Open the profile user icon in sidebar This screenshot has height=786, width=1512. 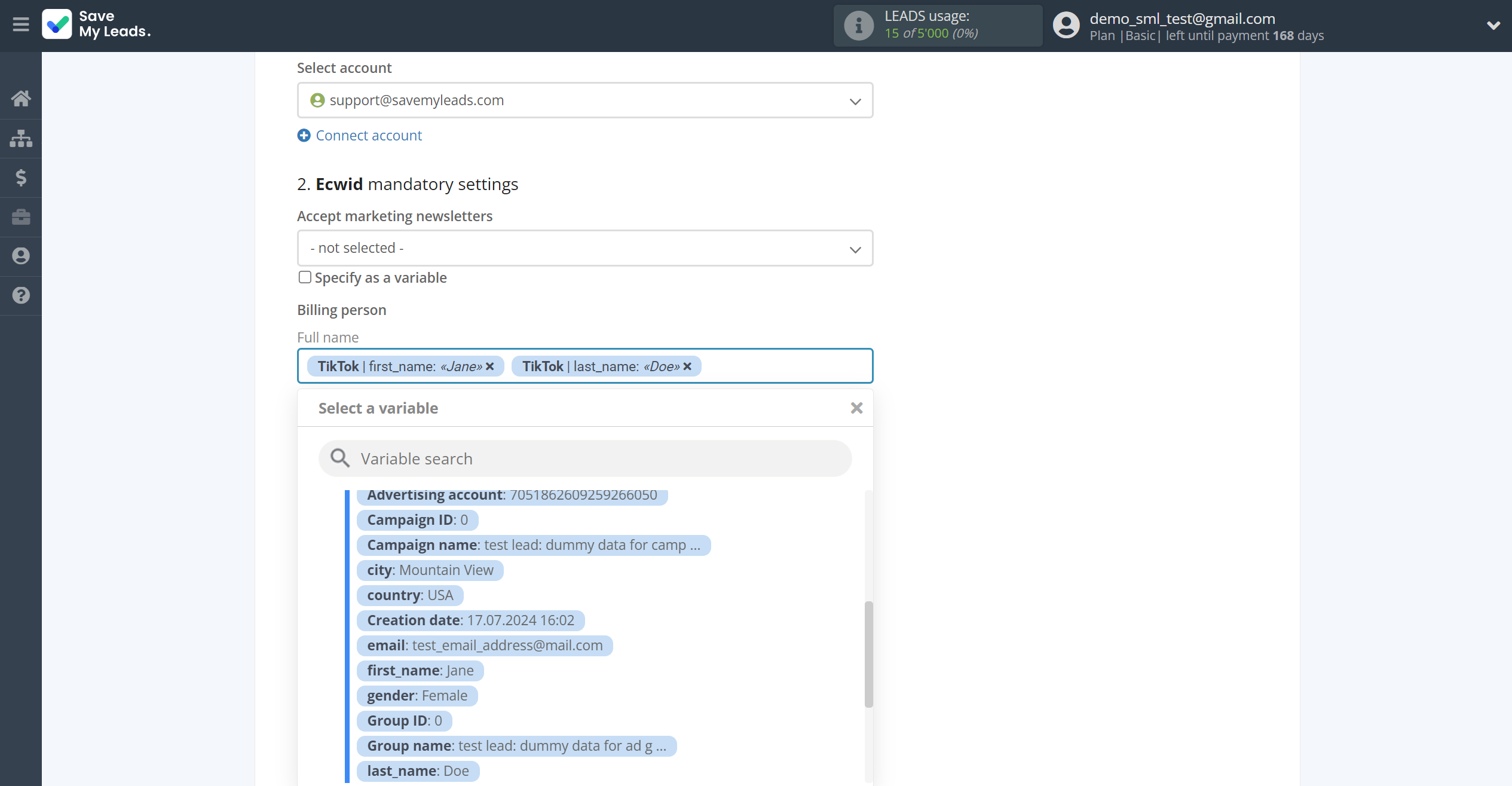pyautogui.click(x=21, y=256)
